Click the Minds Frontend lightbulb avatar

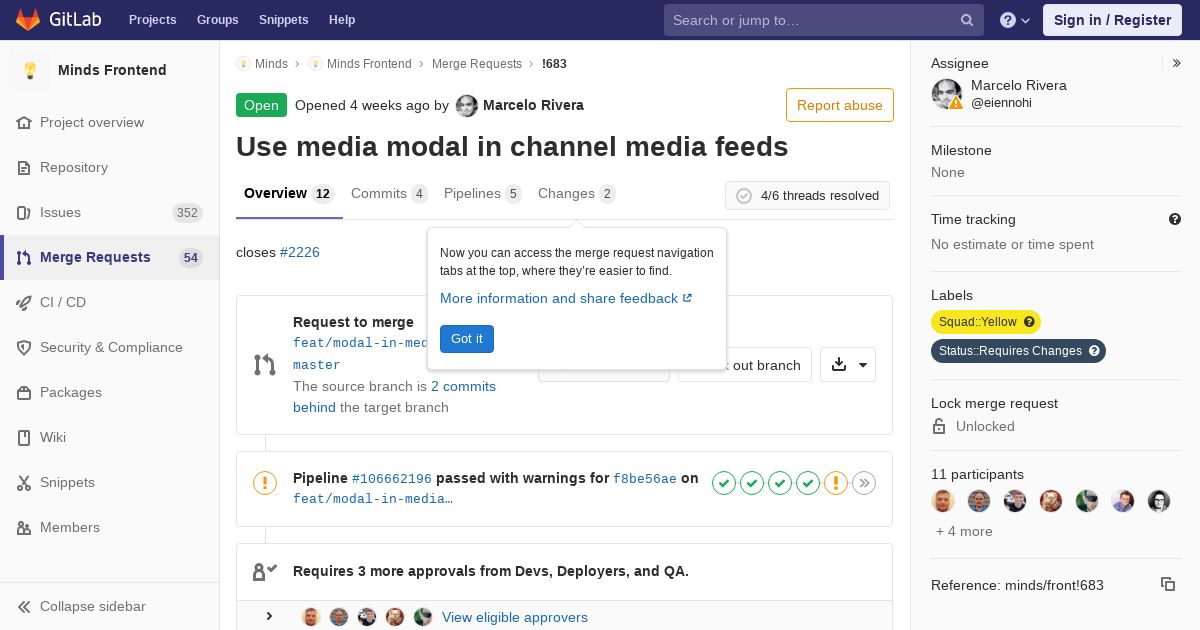[x=30, y=70]
